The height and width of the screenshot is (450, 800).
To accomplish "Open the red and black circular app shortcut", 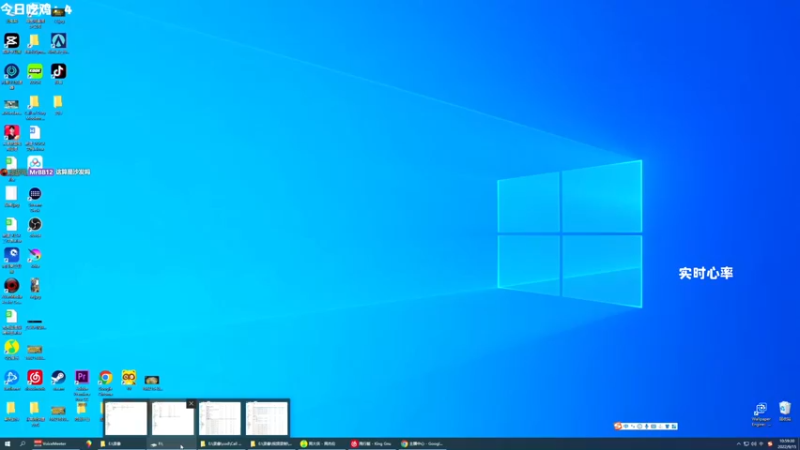I will [x=12, y=286].
